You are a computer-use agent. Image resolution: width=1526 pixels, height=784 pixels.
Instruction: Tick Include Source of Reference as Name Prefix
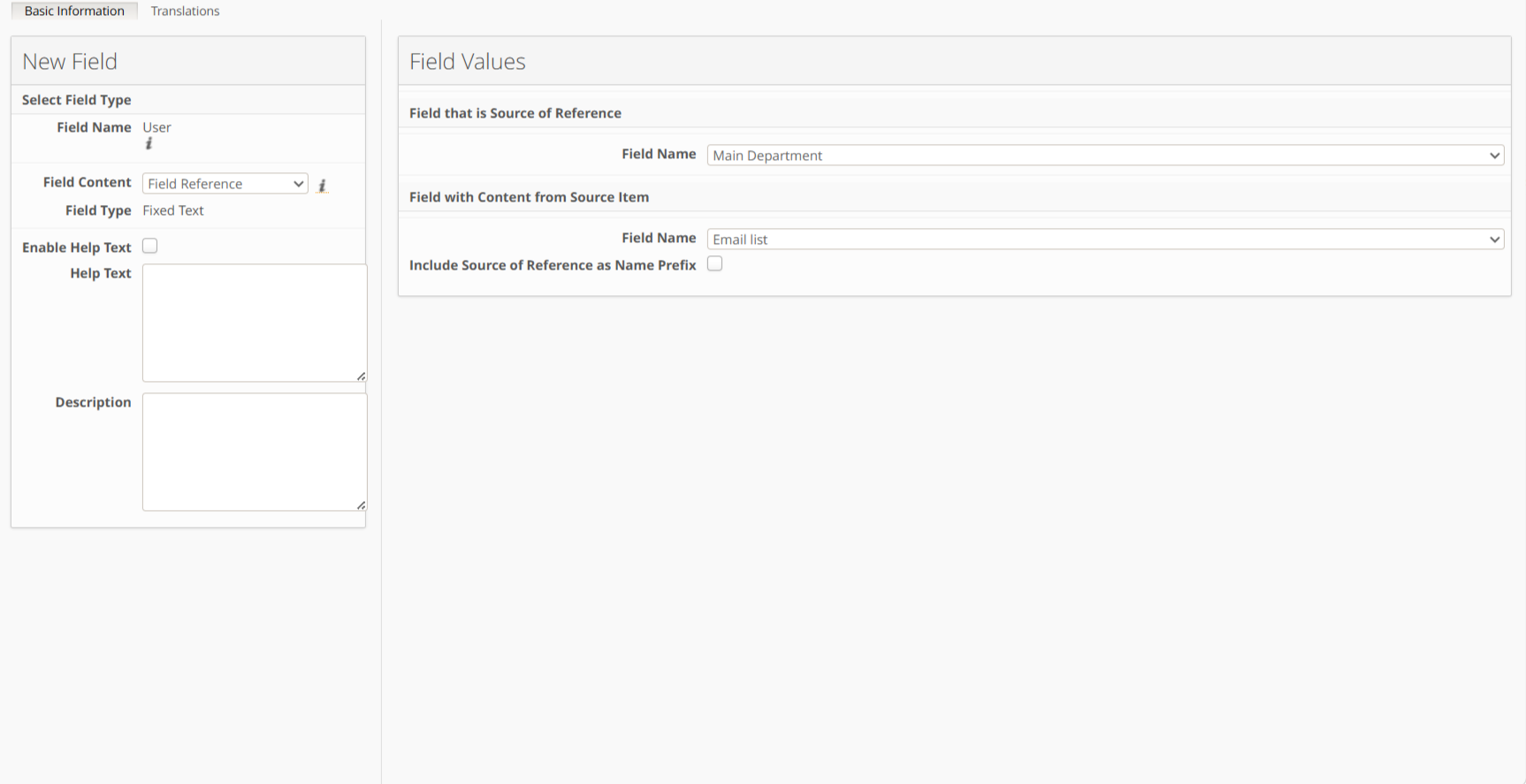tap(715, 263)
